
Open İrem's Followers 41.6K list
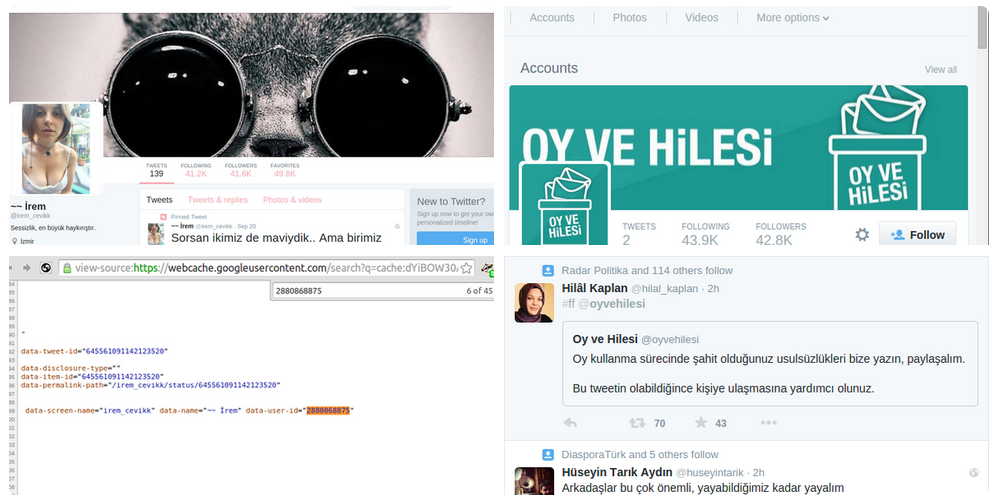(240, 170)
